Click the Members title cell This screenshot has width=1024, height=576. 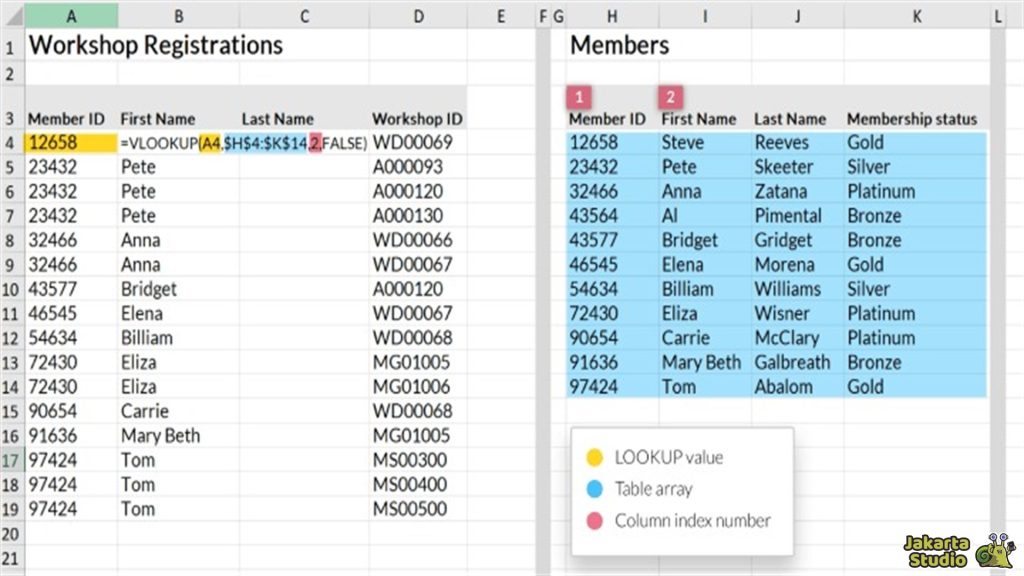click(619, 45)
